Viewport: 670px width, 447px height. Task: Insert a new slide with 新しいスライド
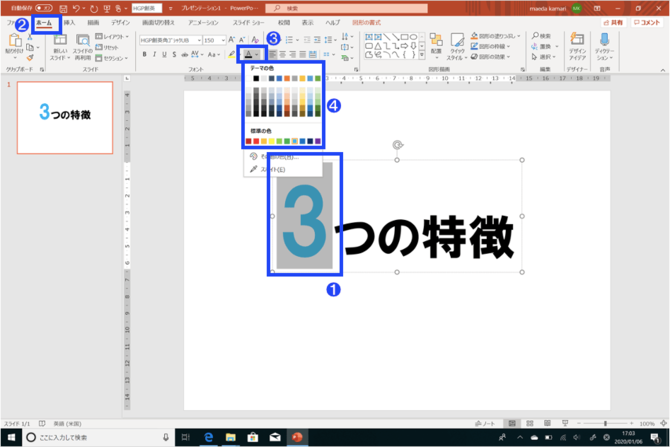coord(60,47)
